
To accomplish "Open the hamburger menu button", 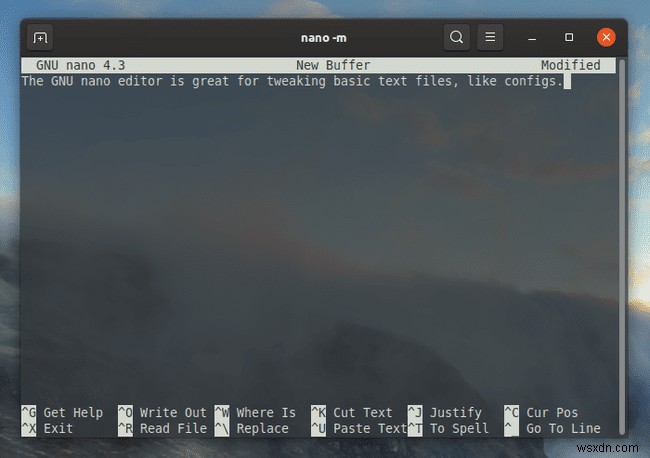I will 490,37.
